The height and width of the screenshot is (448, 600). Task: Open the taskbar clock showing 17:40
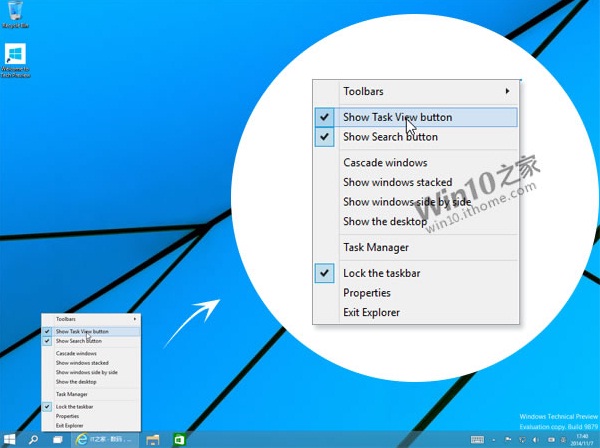click(582, 440)
